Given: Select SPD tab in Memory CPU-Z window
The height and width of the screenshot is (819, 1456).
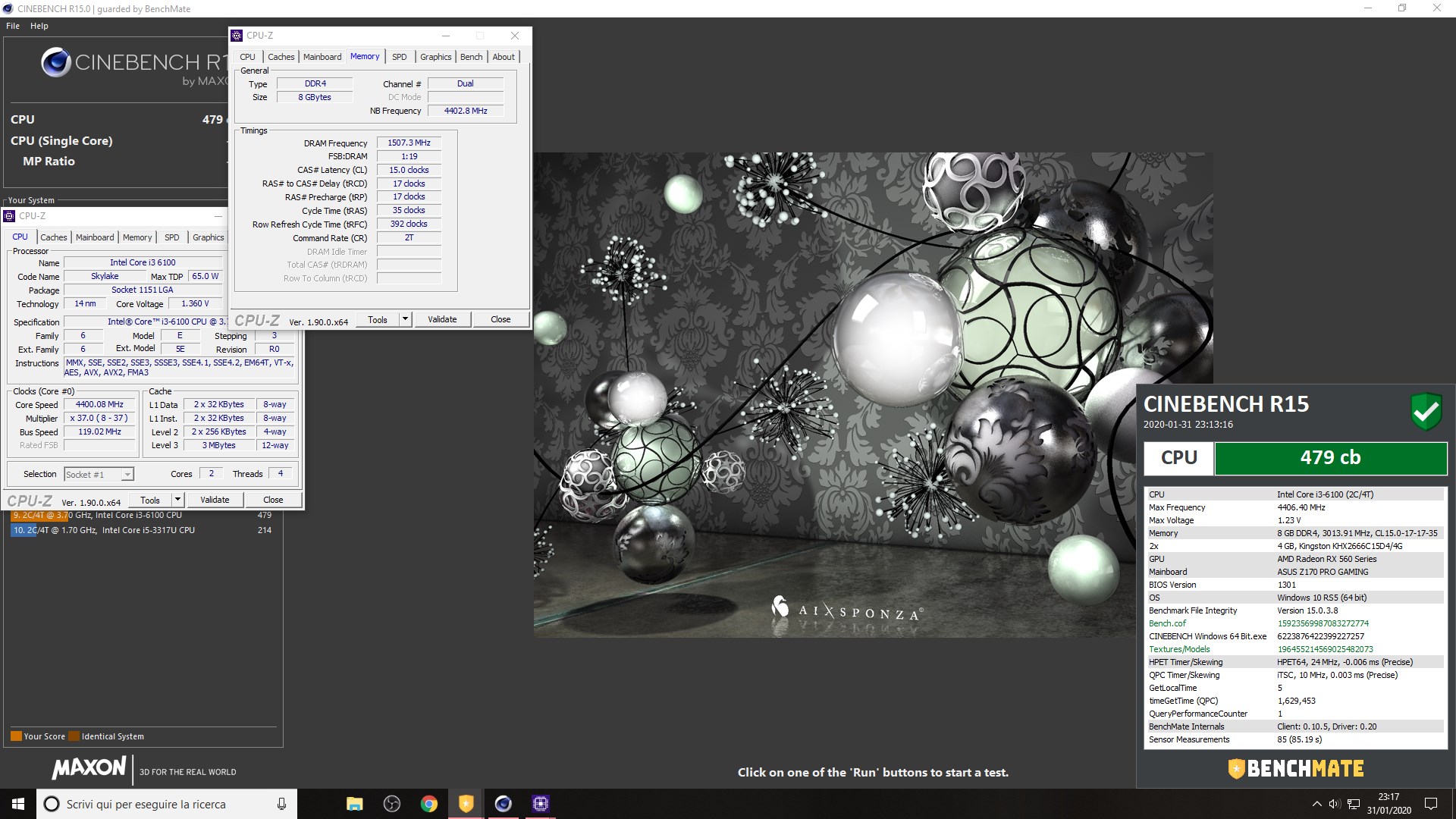Looking at the screenshot, I should (400, 57).
